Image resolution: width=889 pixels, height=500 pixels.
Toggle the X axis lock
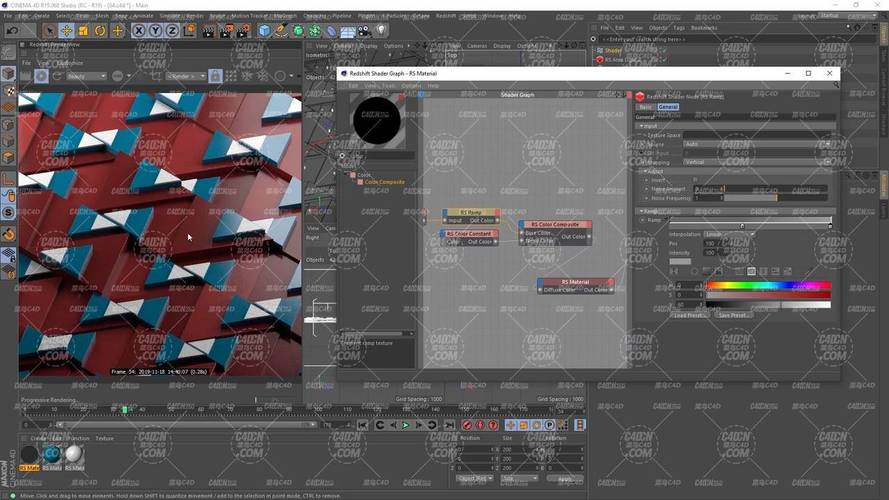139,31
